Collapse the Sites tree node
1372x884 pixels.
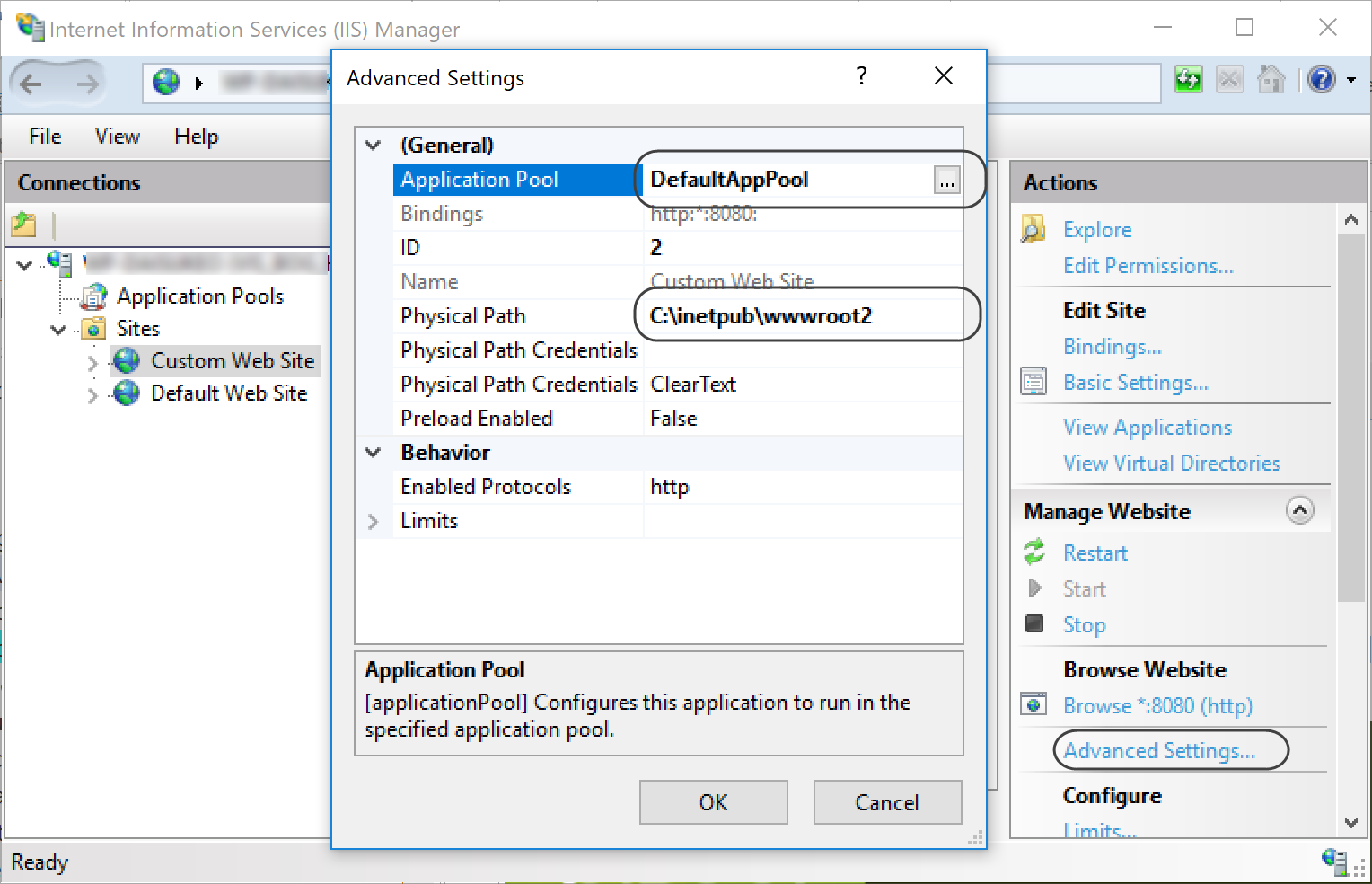click(58, 330)
